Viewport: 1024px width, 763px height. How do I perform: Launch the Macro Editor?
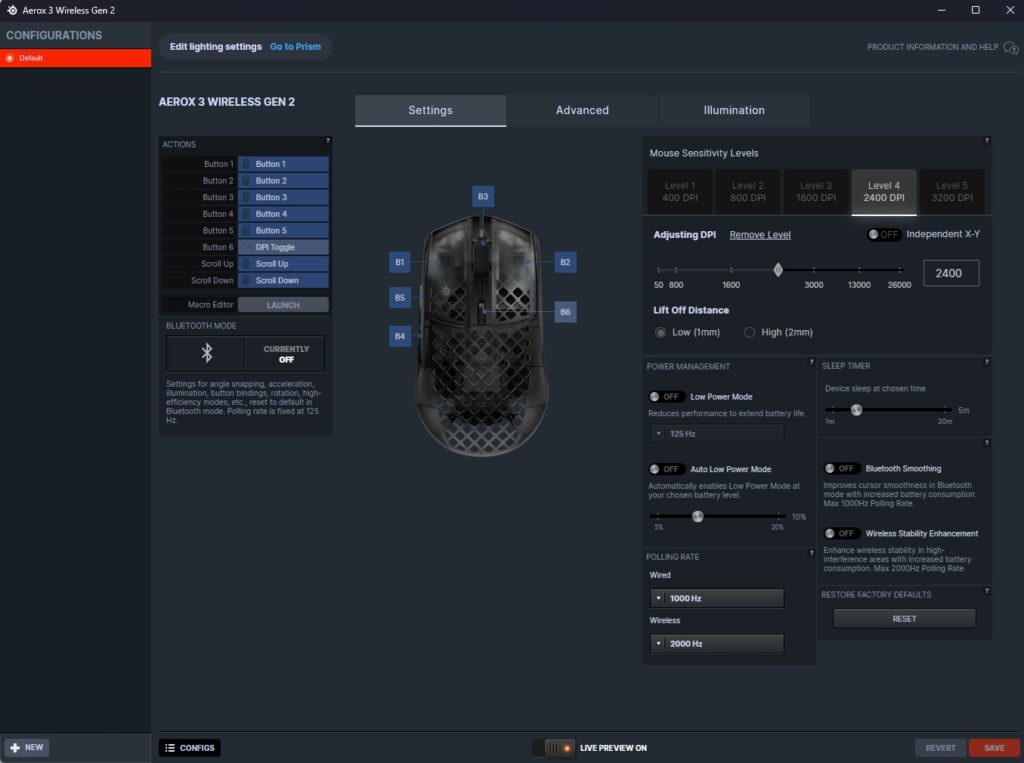tap(283, 305)
